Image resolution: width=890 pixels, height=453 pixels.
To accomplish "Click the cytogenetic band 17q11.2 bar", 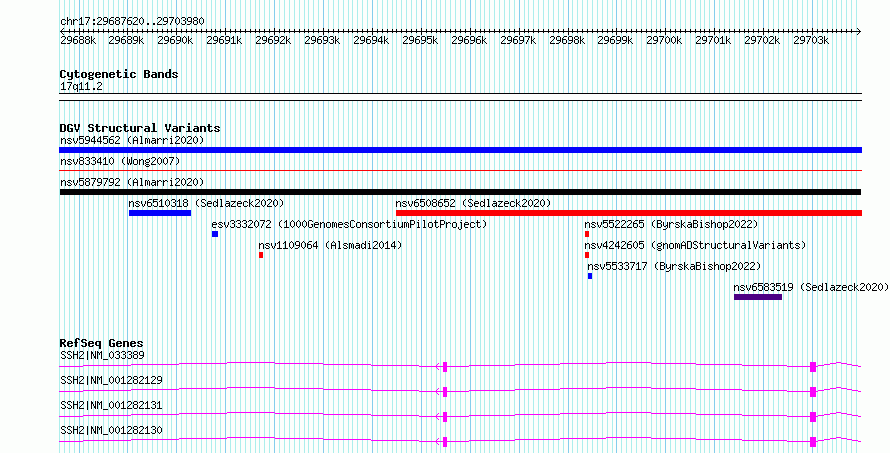I will pos(460,97).
